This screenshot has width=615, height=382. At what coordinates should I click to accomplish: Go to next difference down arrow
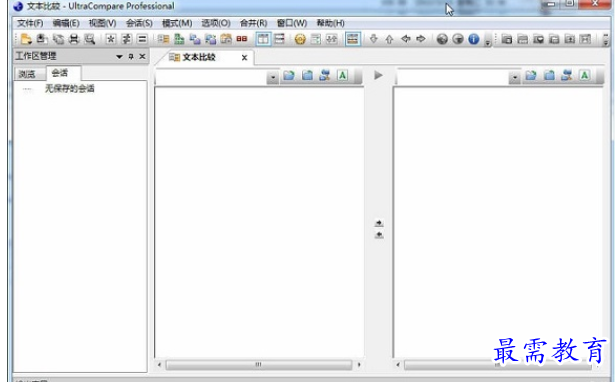tap(373, 39)
